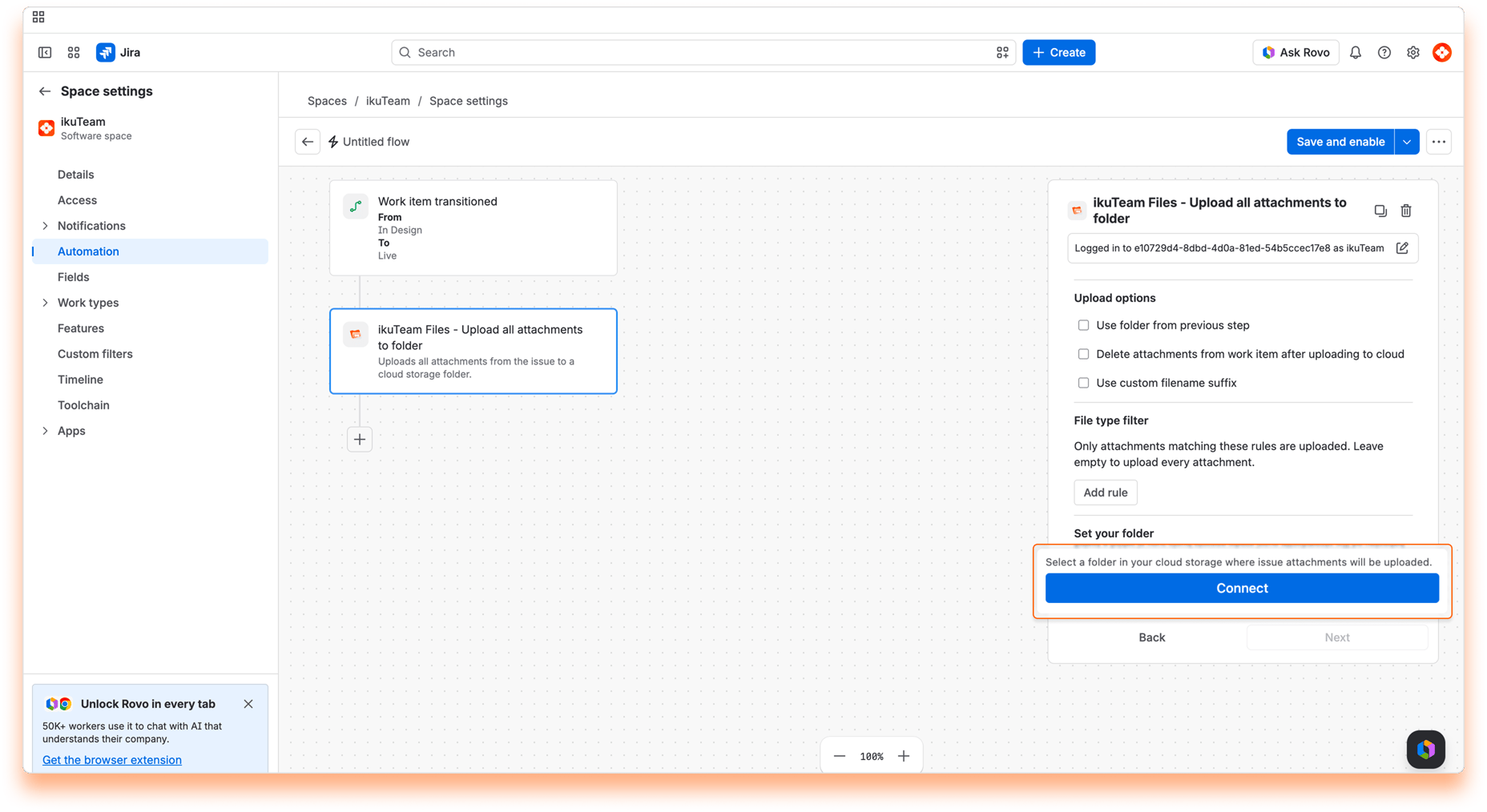1487x812 pixels.
Task: Enable Use custom filename suffix
Action: coord(1083,383)
